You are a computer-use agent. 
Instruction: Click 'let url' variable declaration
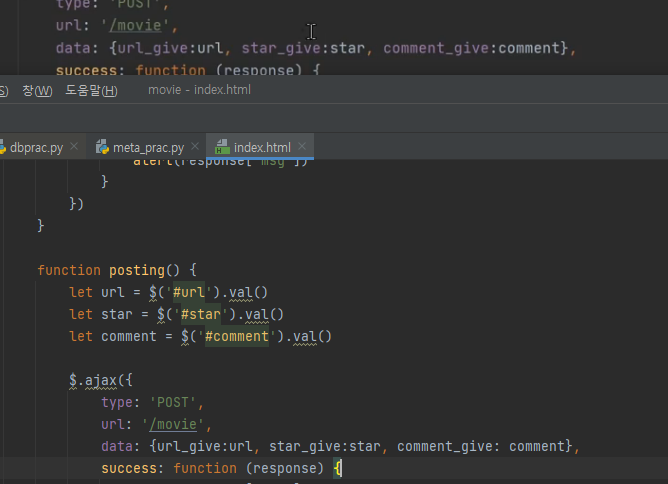(97, 292)
